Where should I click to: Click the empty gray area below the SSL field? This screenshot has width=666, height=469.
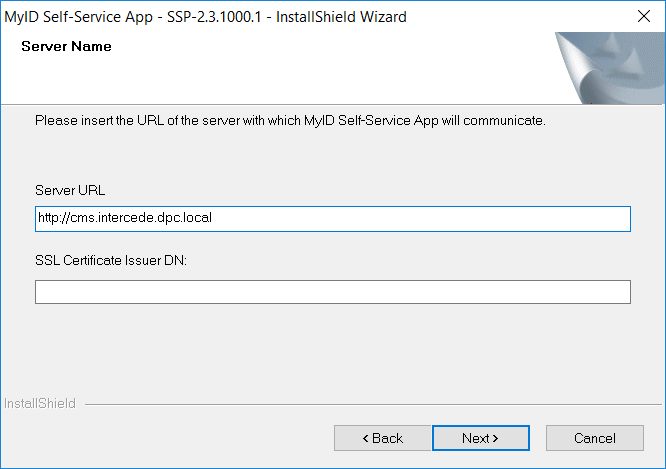(333, 348)
